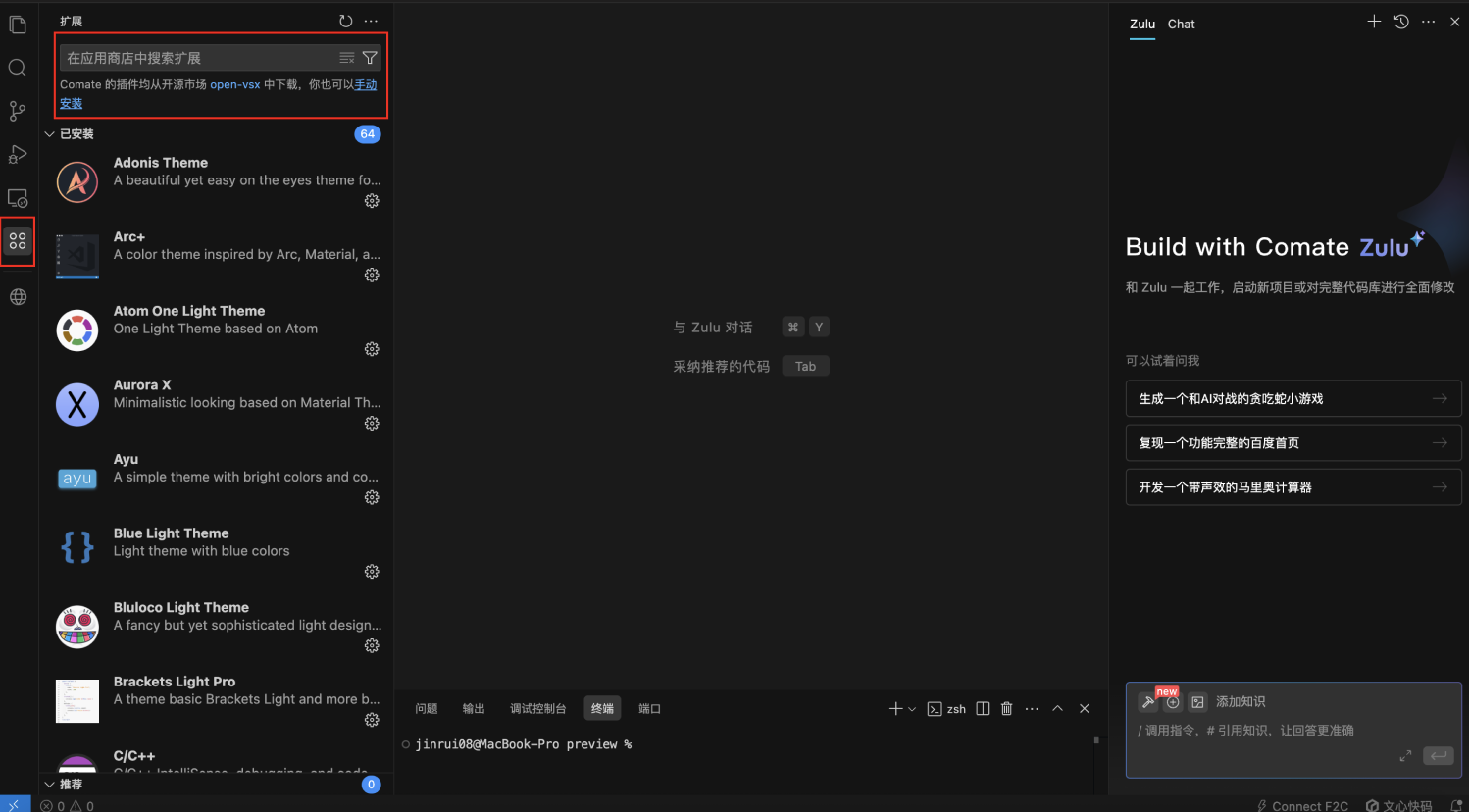Viewport: 1469px width, 812px height.
Task: Open the 端口 ports tab
Action: tap(650, 709)
